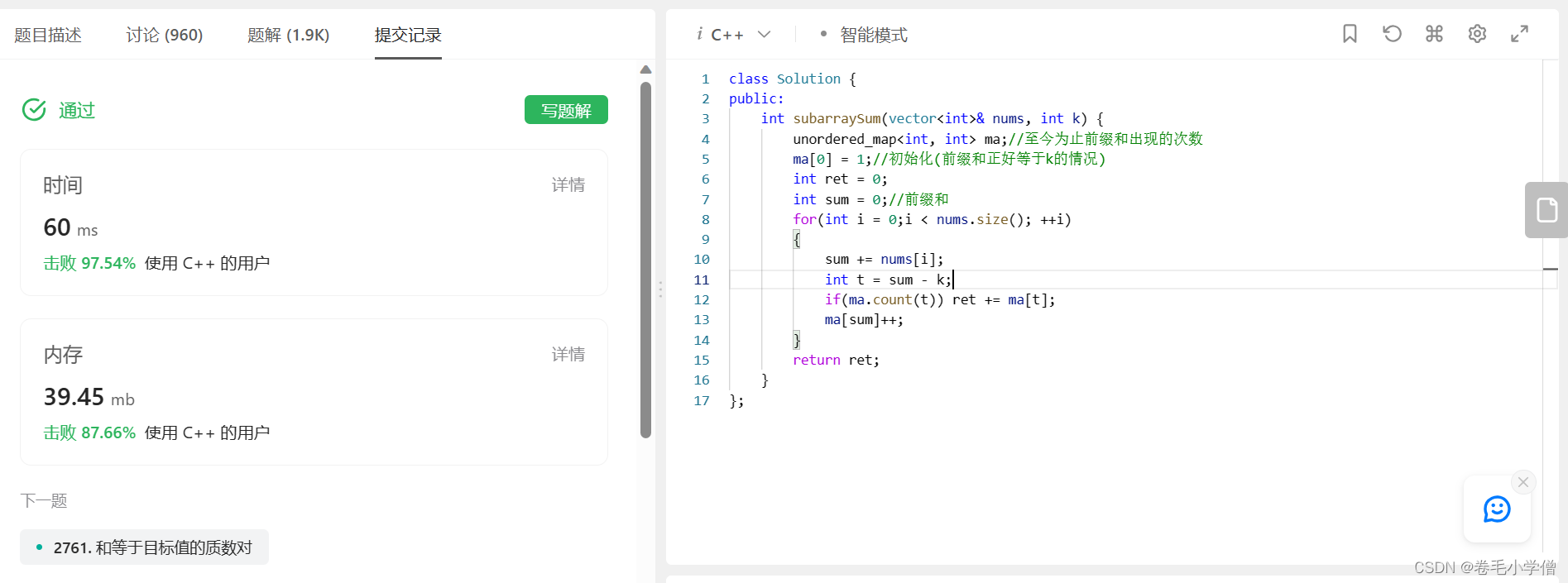Click the int t = sum - k line
This screenshot has width=1568, height=583.
click(x=888, y=280)
